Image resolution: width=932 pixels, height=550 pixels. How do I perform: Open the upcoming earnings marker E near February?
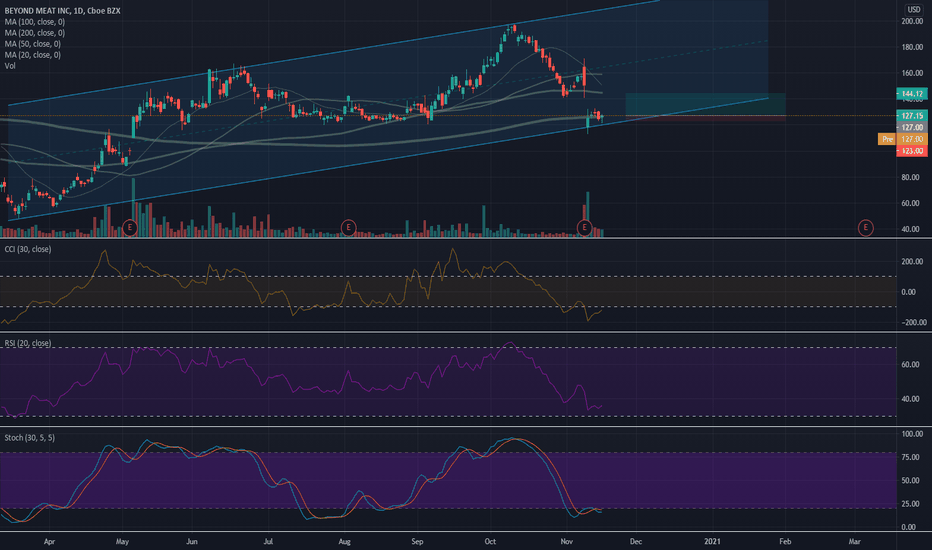(865, 227)
